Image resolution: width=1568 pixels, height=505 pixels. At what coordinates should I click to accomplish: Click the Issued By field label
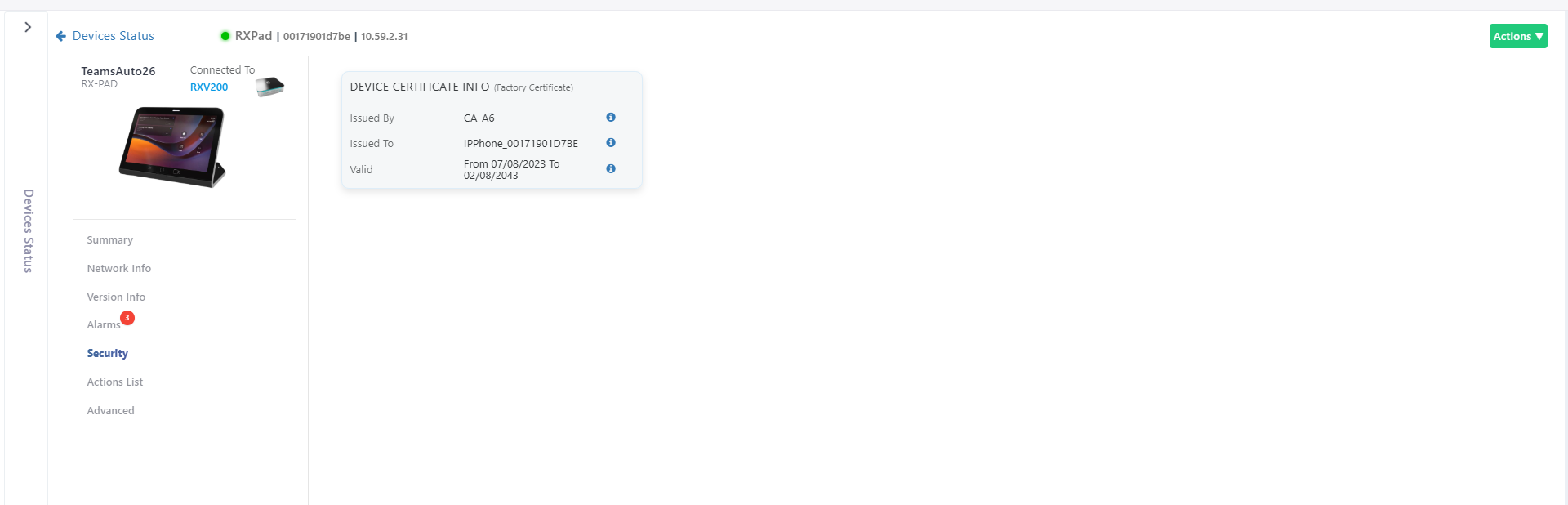tap(372, 118)
